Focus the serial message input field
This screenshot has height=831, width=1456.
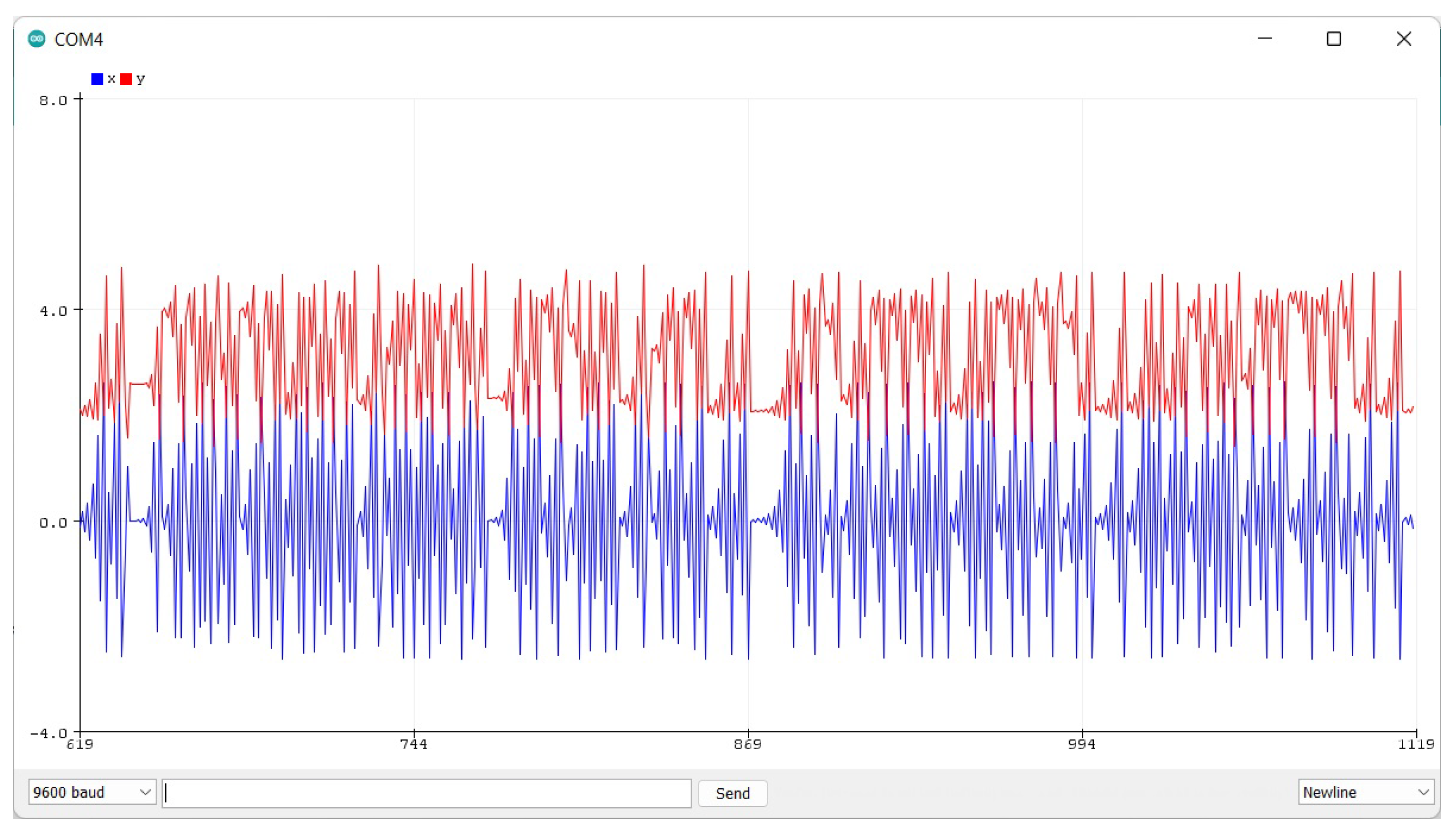pos(426,793)
